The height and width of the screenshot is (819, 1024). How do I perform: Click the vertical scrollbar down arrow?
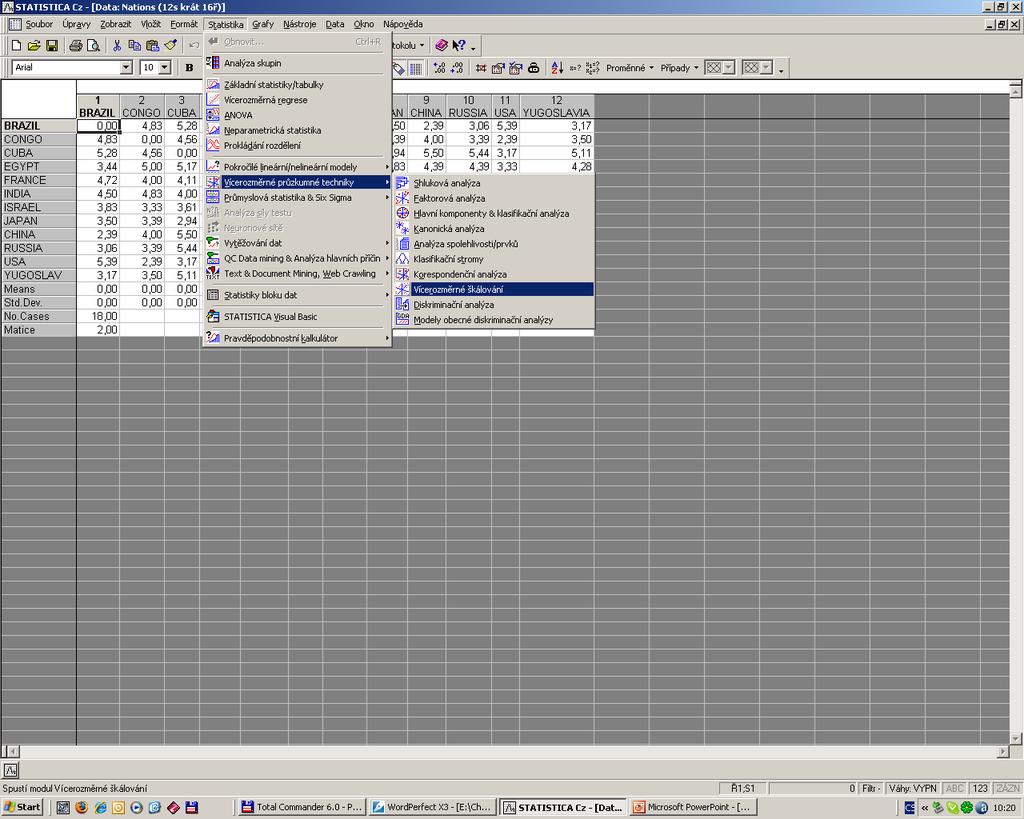point(1016,739)
